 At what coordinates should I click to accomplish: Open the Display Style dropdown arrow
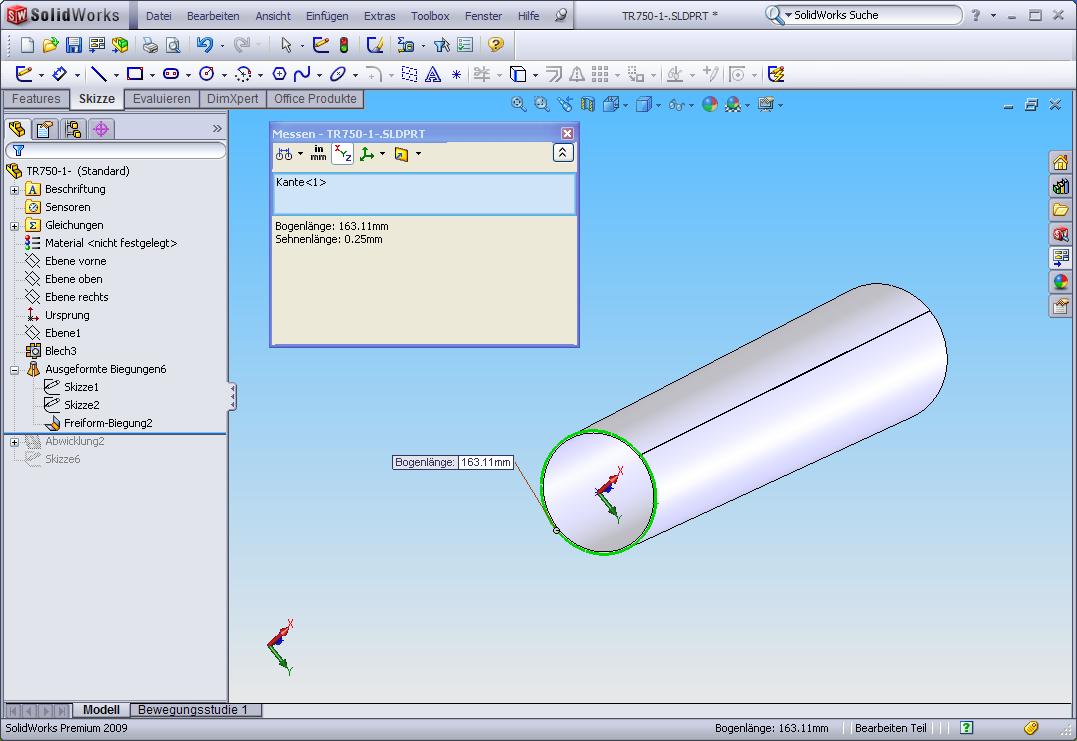click(x=658, y=105)
